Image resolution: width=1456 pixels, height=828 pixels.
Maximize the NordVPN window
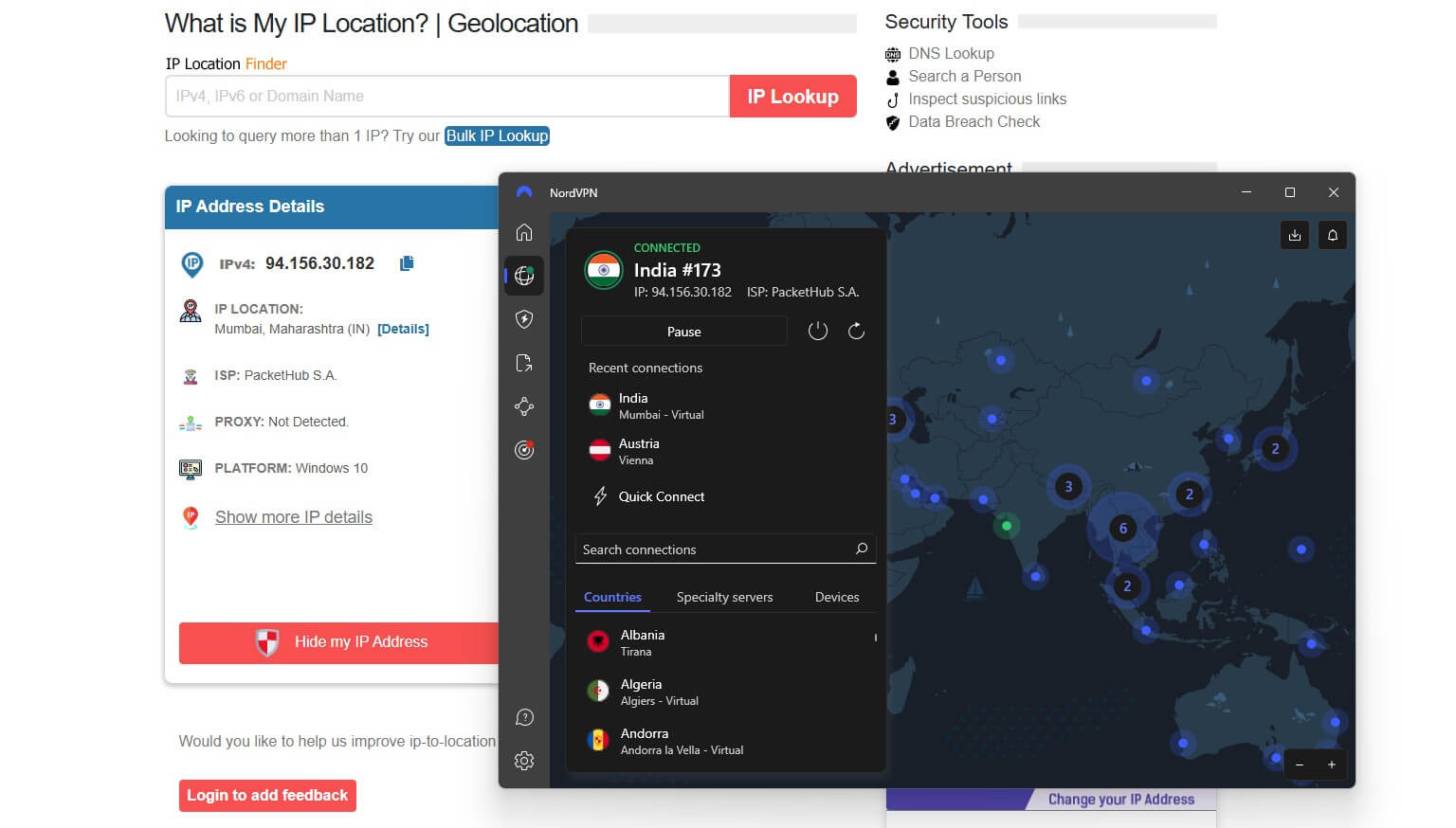coord(1289,192)
